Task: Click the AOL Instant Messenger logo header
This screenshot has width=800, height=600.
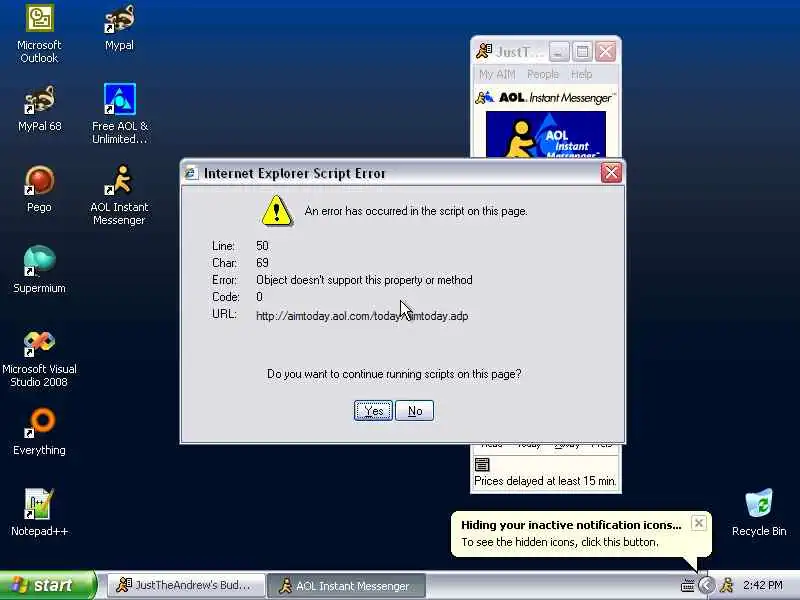Action: point(546,97)
